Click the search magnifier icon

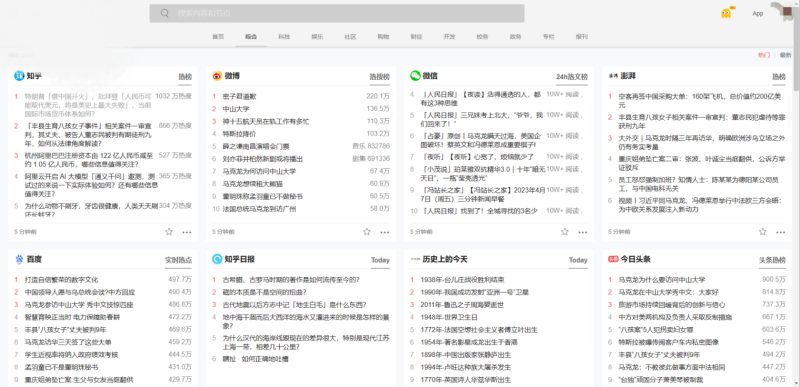pos(164,13)
